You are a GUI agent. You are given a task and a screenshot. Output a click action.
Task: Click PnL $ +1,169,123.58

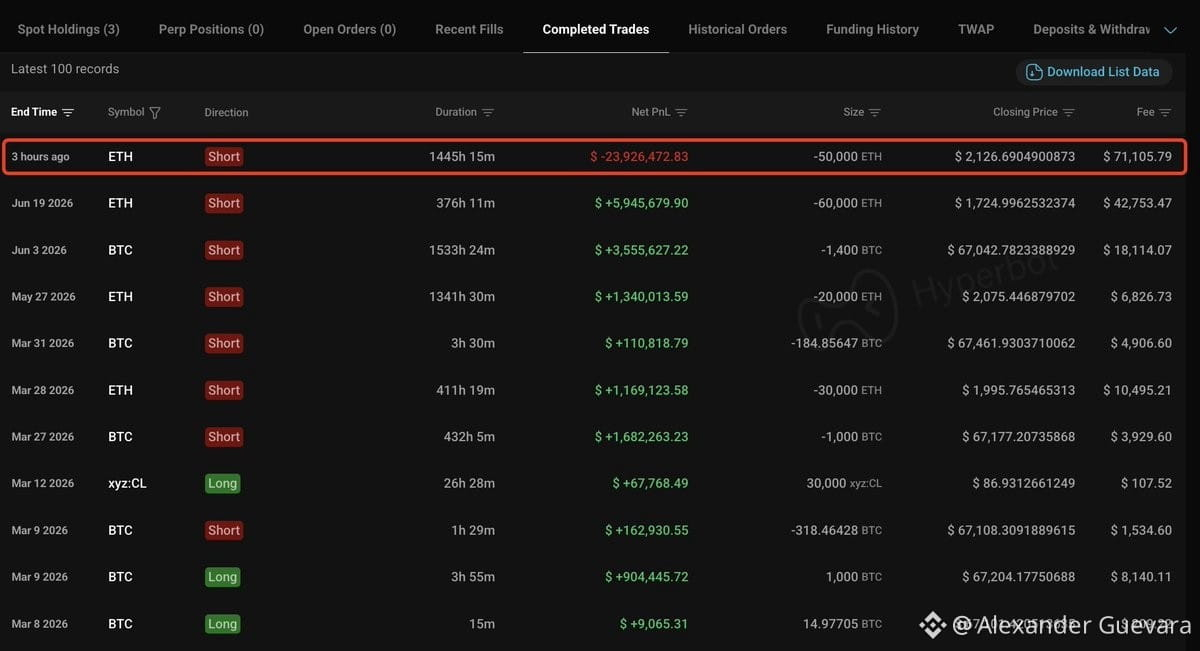pos(641,390)
